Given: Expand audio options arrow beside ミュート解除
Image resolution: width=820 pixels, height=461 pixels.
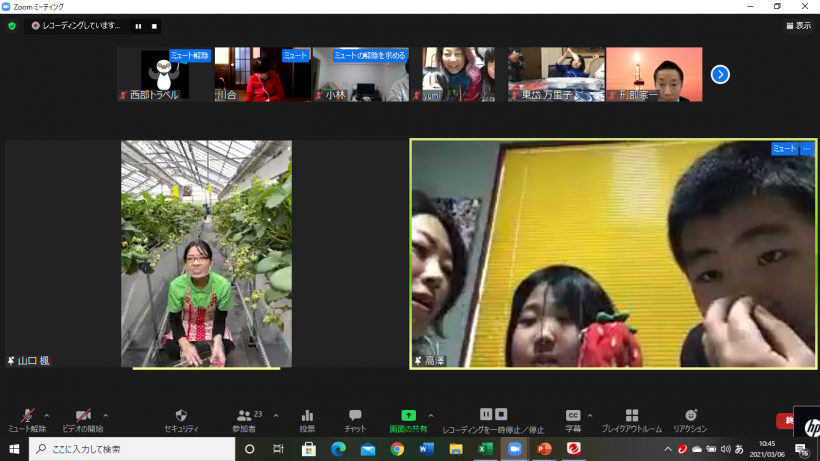Looking at the screenshot, I should click(x=47, y=415).
